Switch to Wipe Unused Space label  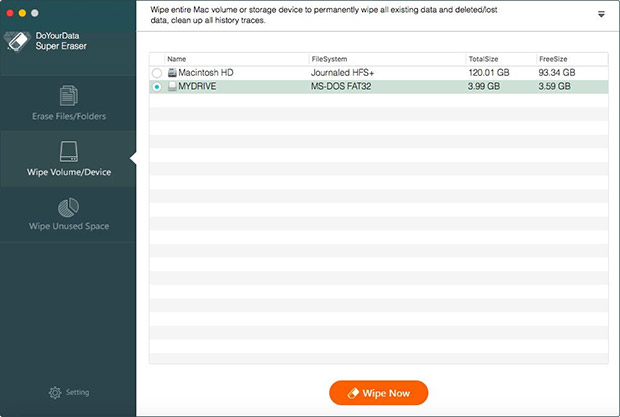69,226
